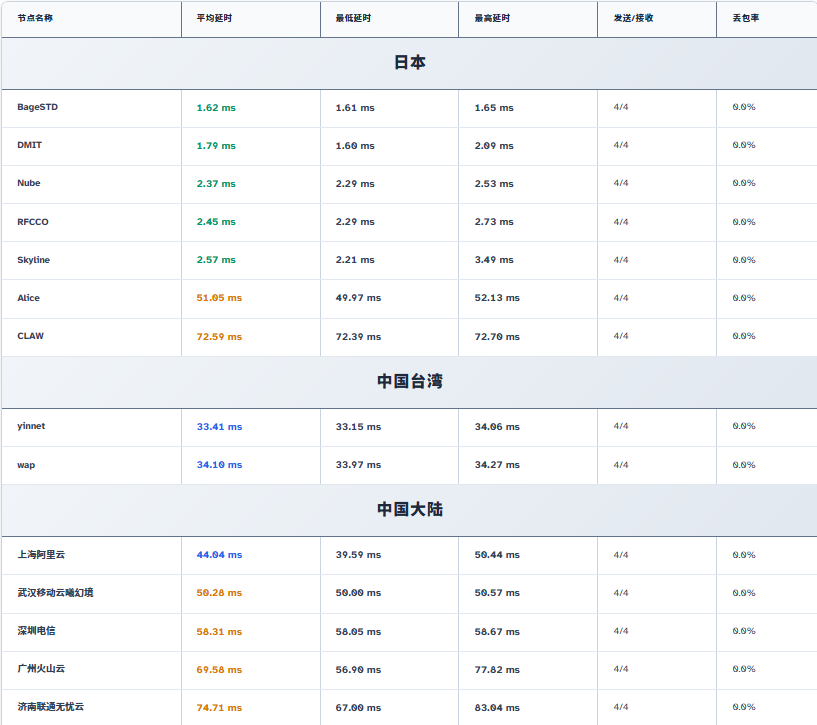Click the 丢包率 column header
Image resolution: width=817 pixels, height=725 pixels.
[x=745, y=18]
